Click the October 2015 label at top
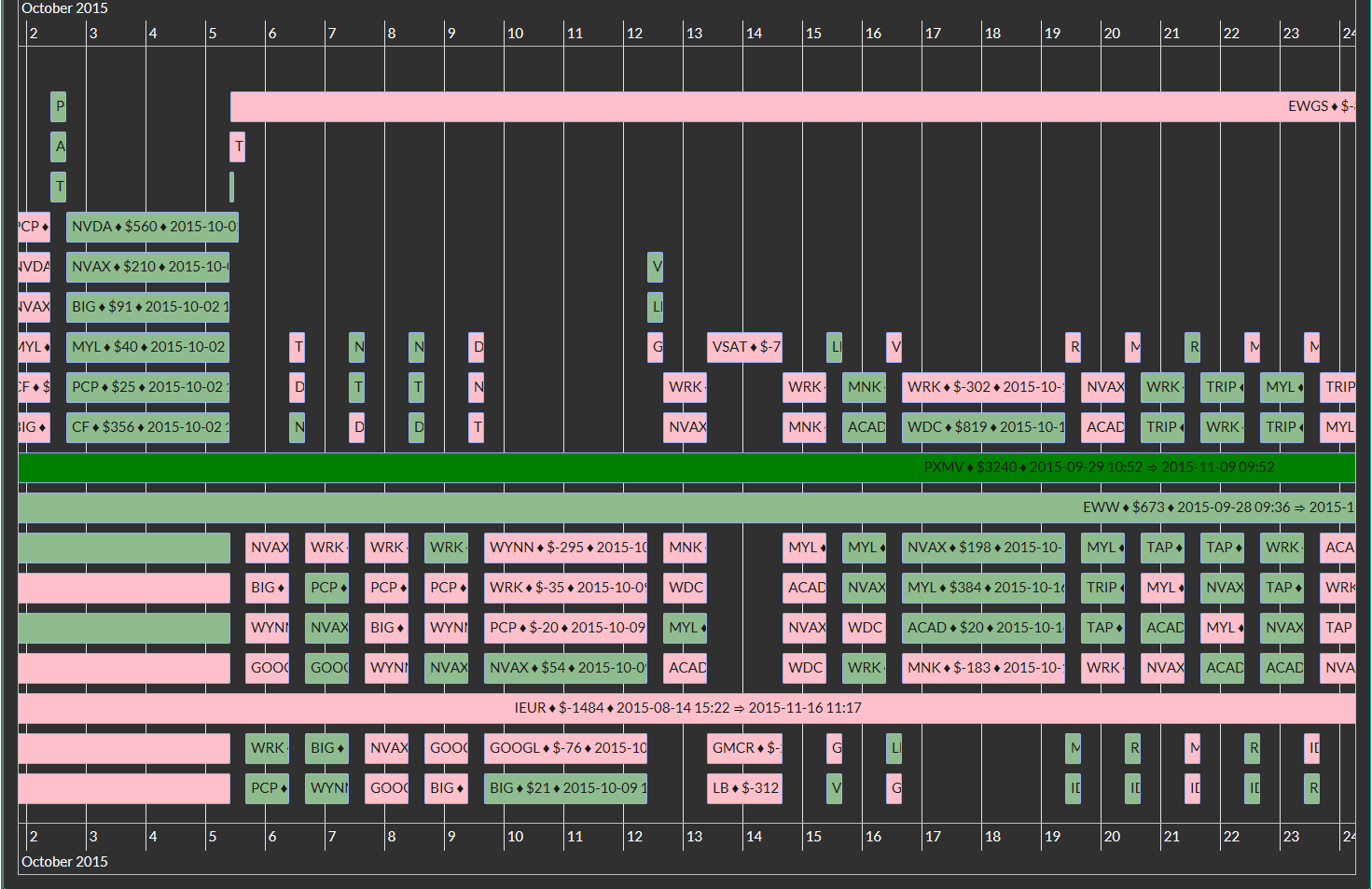Viewport: 1372px width, 889px height. click(64, 8)
